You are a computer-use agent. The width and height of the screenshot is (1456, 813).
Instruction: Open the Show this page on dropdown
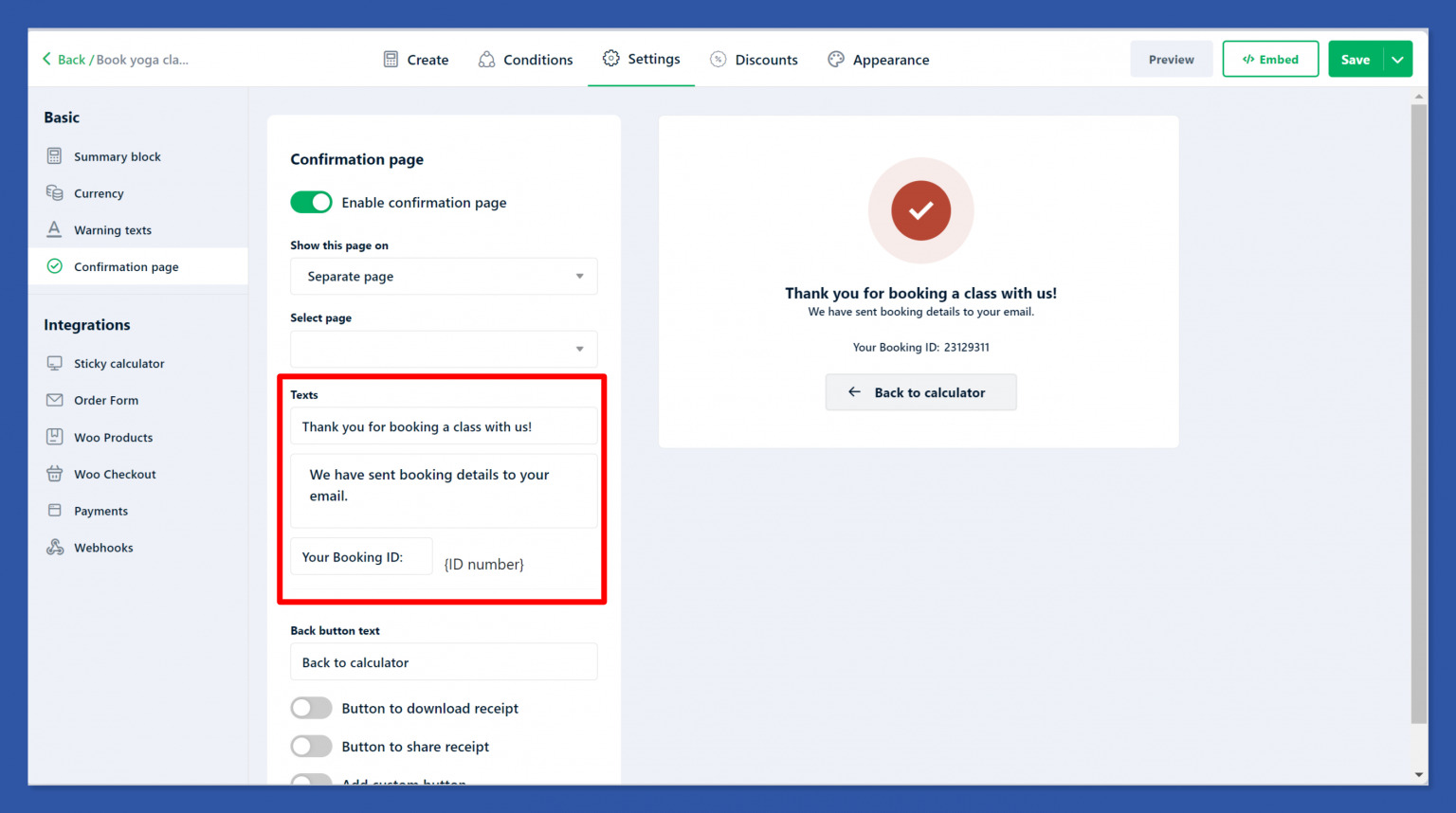click(444, 277)
